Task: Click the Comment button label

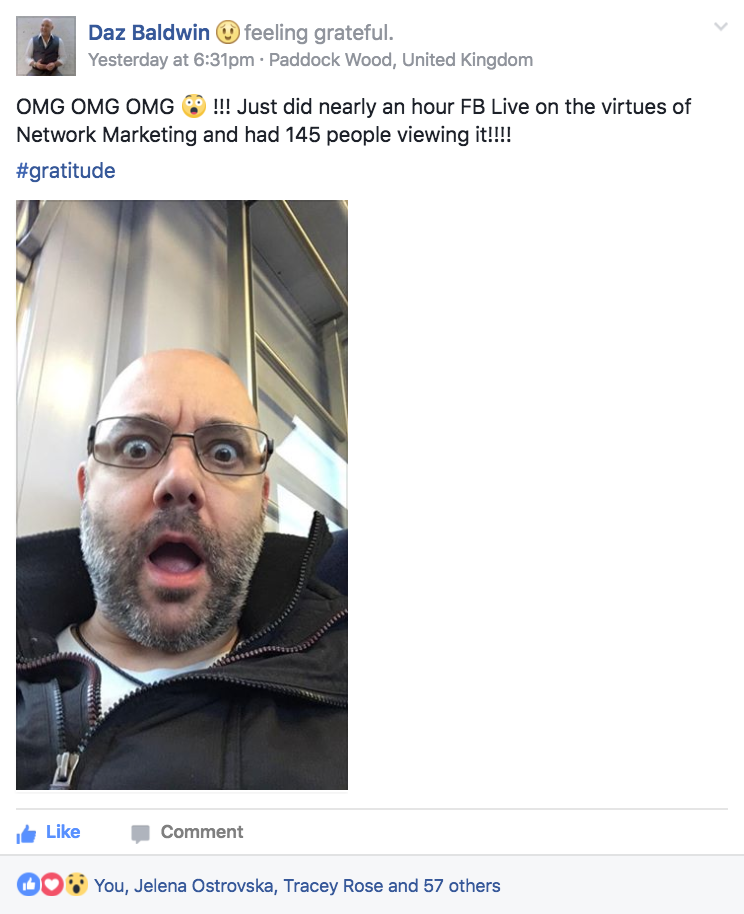Action: point(202,832)
